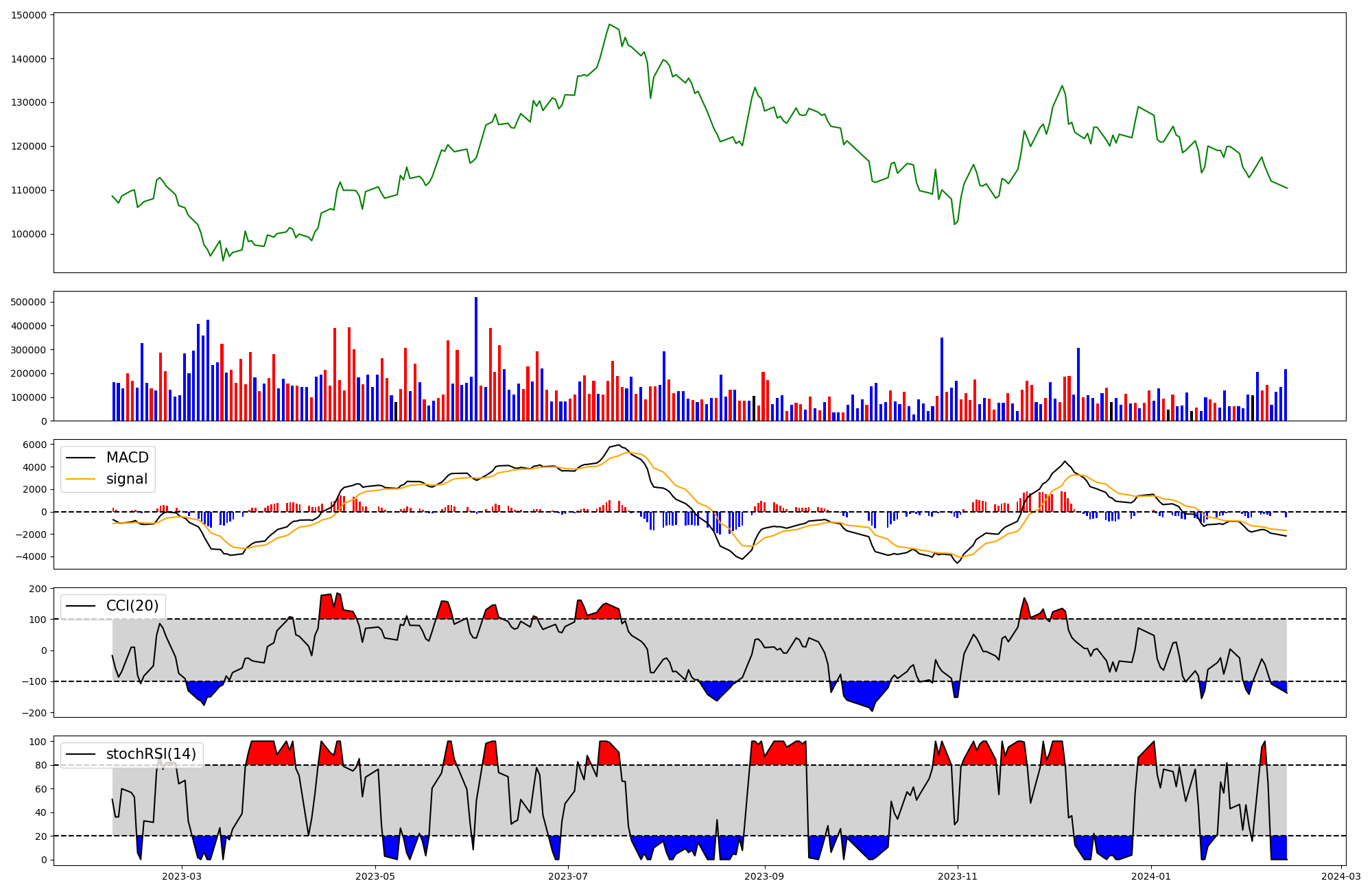Viewport: 1372px width, 892px height.
Task: Click the price chart peak near 148000
Action: coord(609,25)
